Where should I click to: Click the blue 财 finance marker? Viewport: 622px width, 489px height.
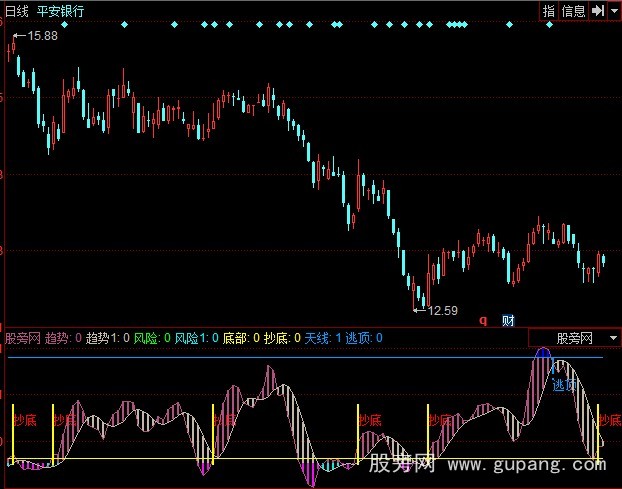[508, 321]
